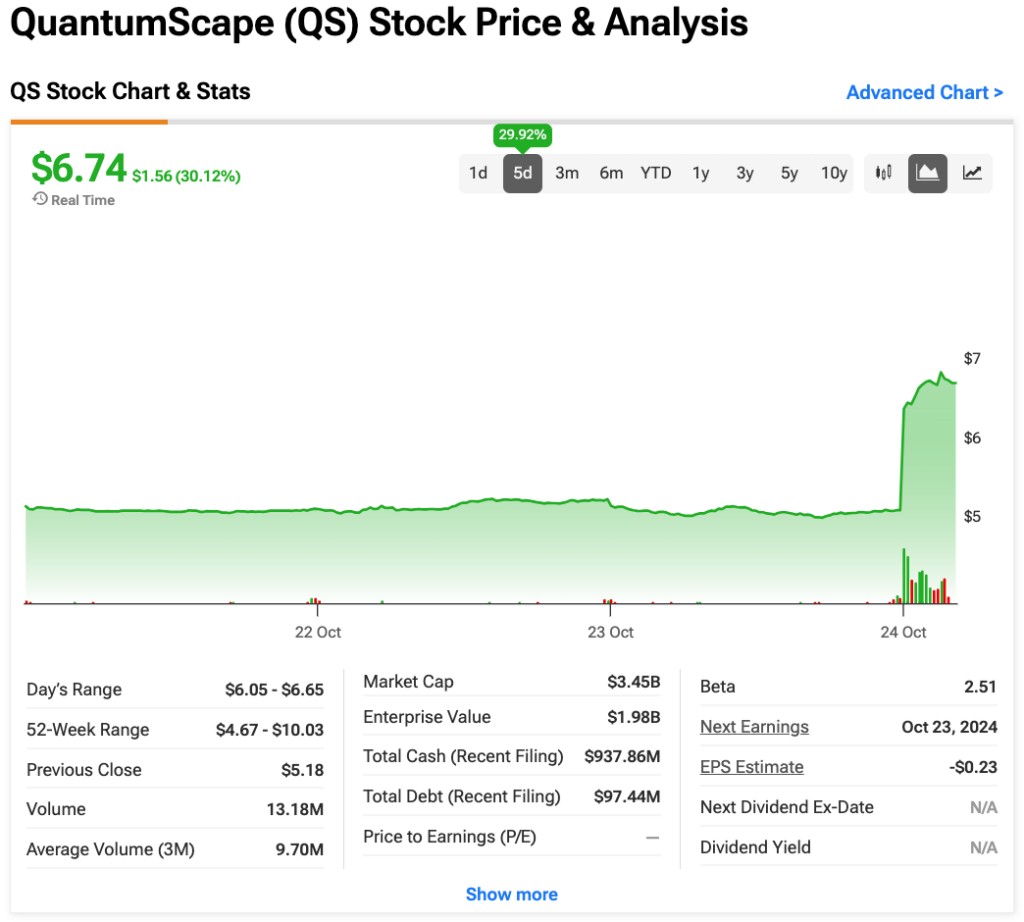
Task: Select the 1d time range
Action: click(478, 173)
